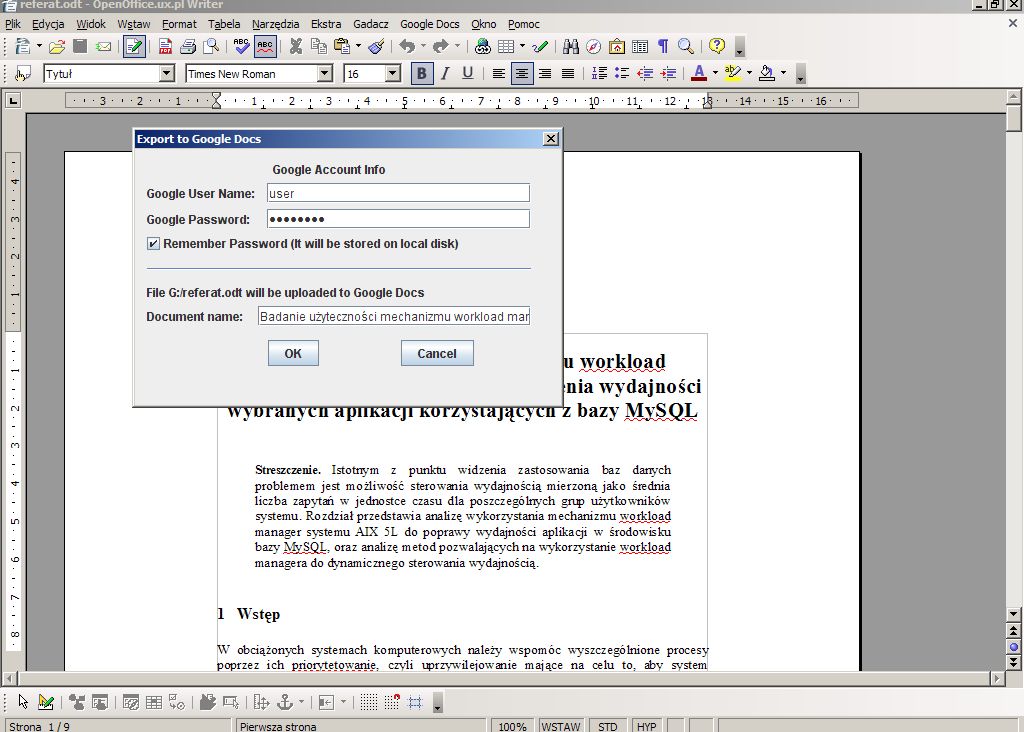Click the Zoom magnifier icon
1024x732 pixels.
686,46
